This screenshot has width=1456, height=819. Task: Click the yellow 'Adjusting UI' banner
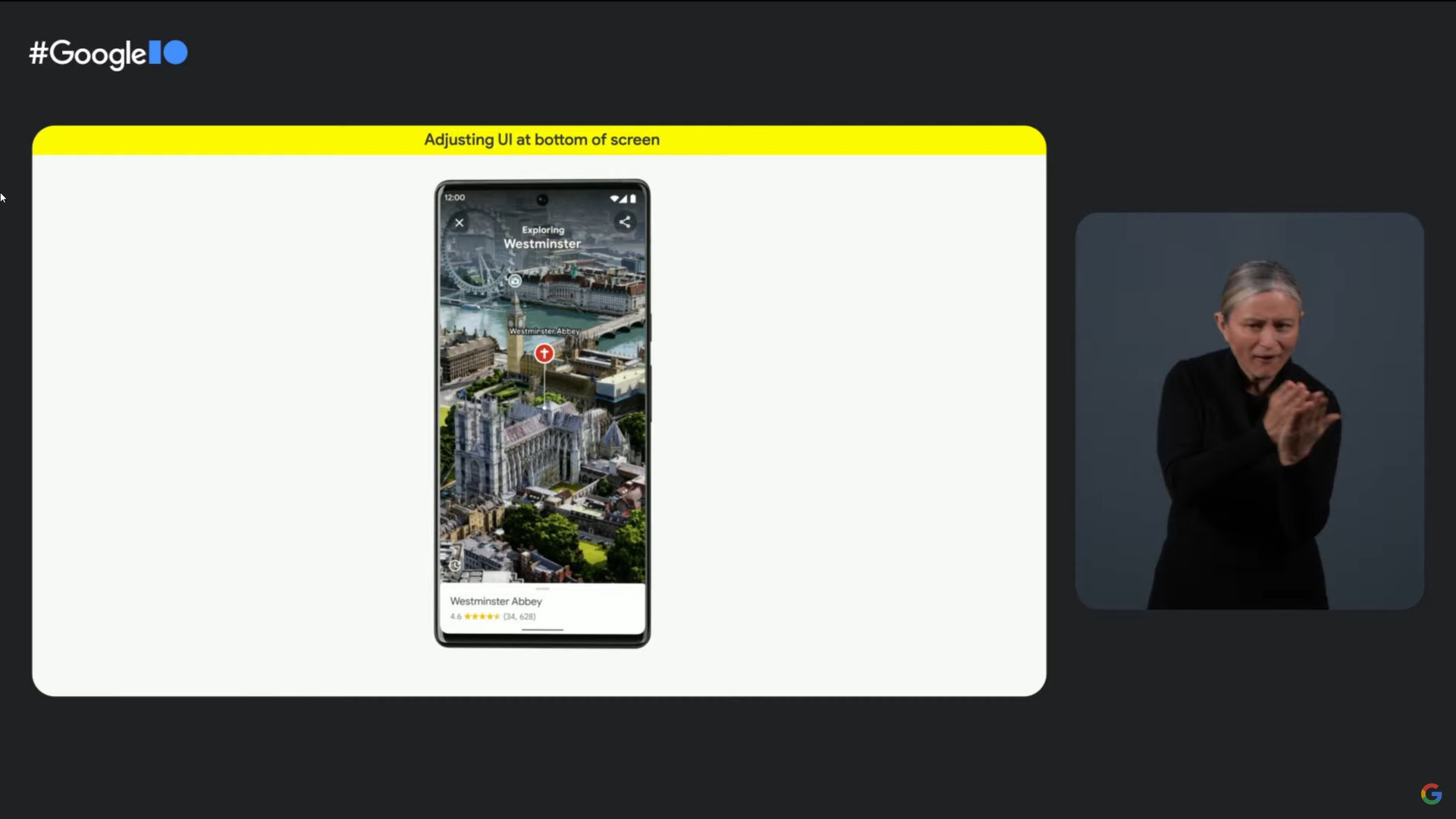(540, 140)
